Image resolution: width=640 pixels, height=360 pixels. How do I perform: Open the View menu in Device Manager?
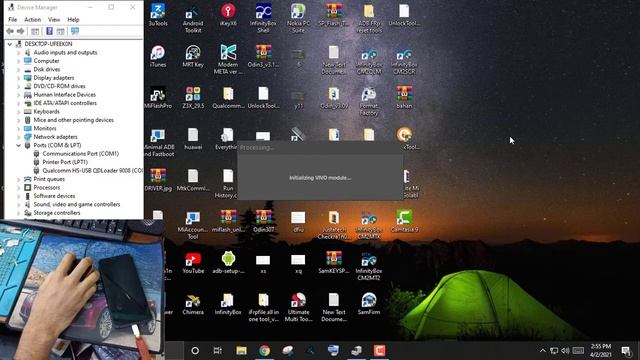click(x=54, y=20)
